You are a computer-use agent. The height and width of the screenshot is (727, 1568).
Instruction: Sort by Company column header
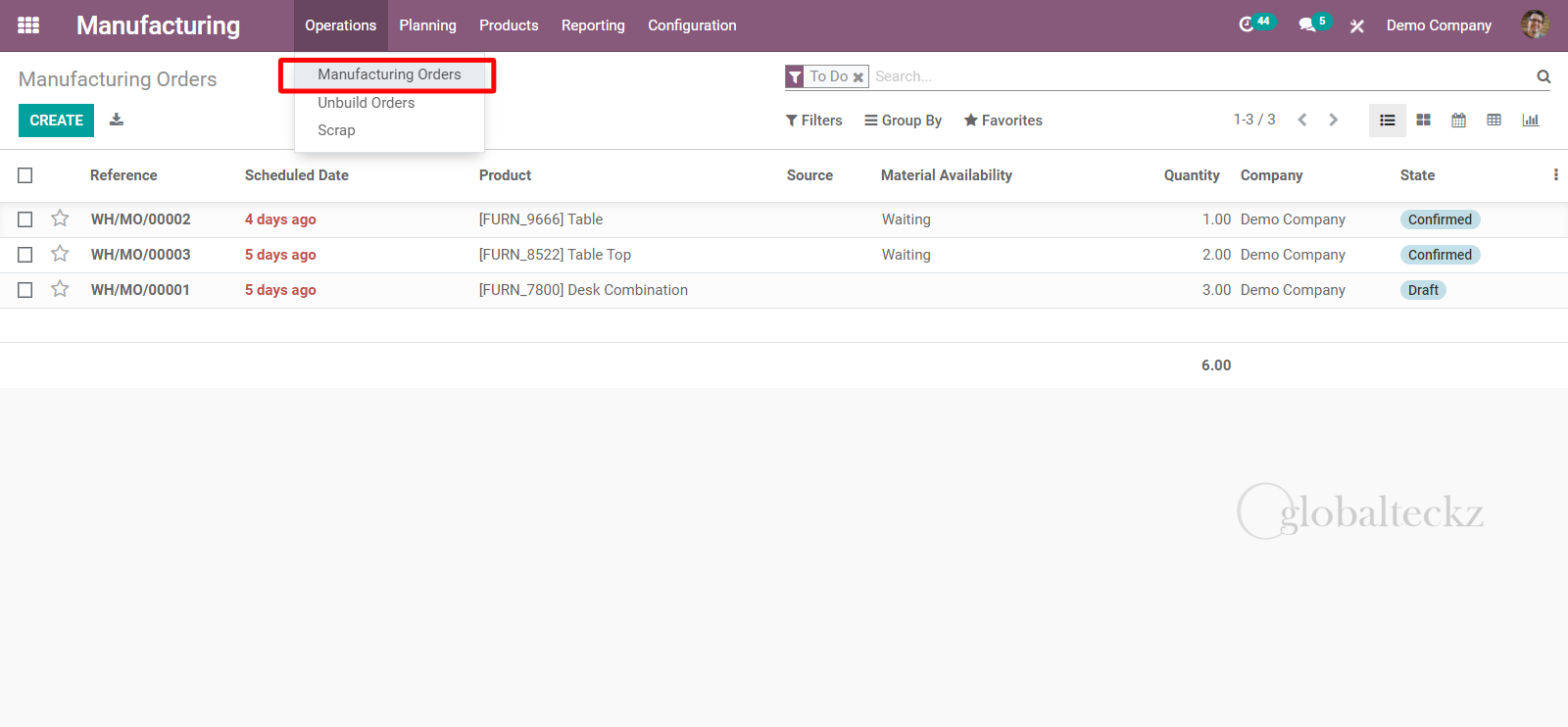coord(1271,175)
